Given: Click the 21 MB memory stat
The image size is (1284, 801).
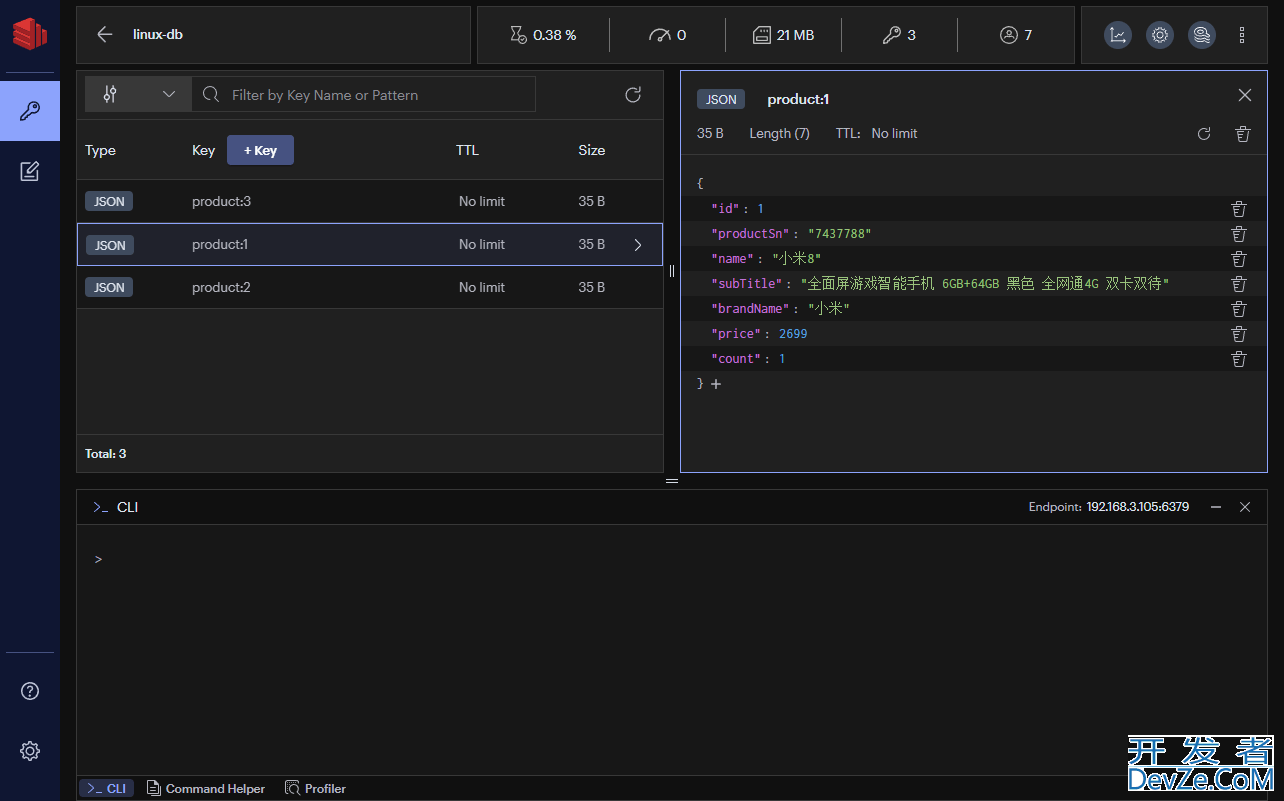Looking at the screenshot, I should point(783,35).
